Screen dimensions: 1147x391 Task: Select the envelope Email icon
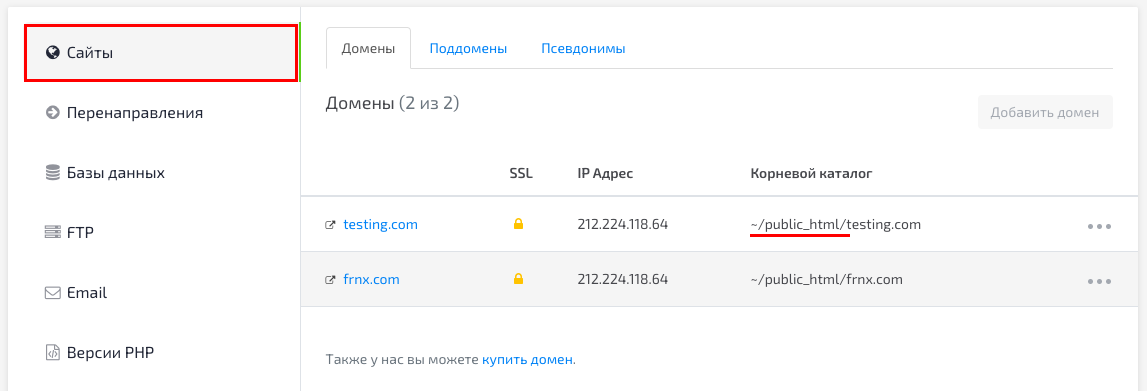pyautogui.click(x=52, y=293)
